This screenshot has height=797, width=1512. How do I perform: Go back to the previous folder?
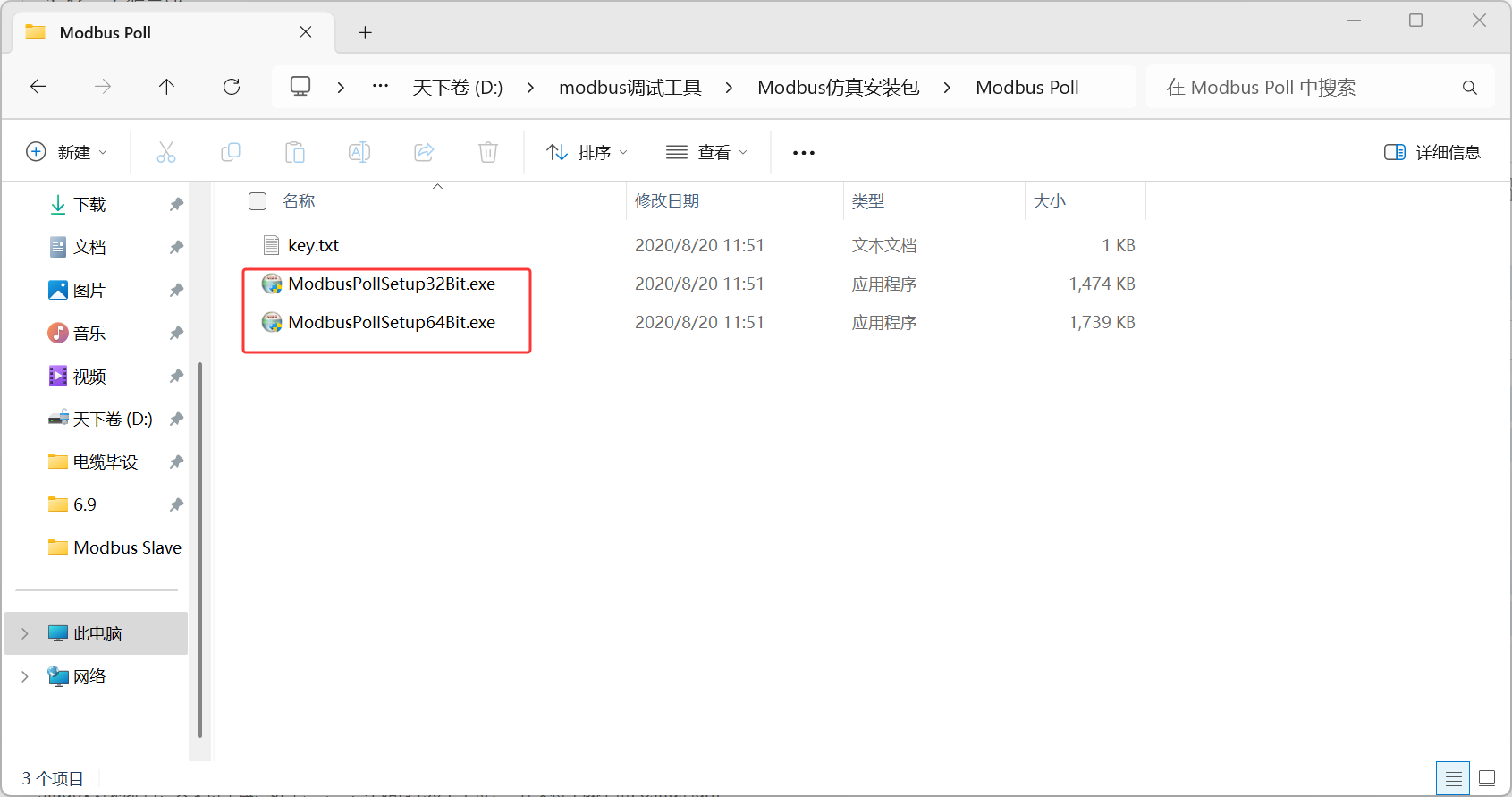click(38, 87)
